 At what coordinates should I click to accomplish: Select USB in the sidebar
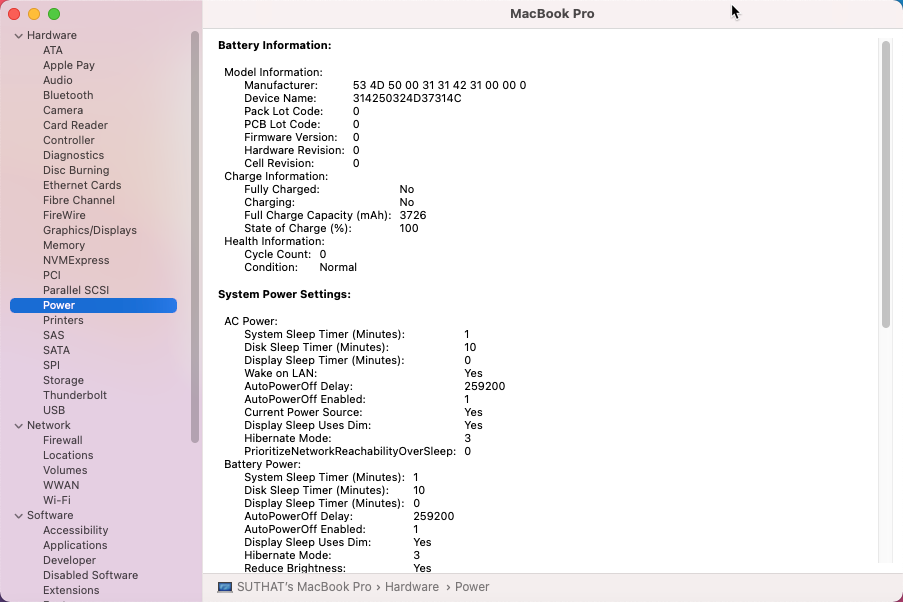click(x=54, y=410)
